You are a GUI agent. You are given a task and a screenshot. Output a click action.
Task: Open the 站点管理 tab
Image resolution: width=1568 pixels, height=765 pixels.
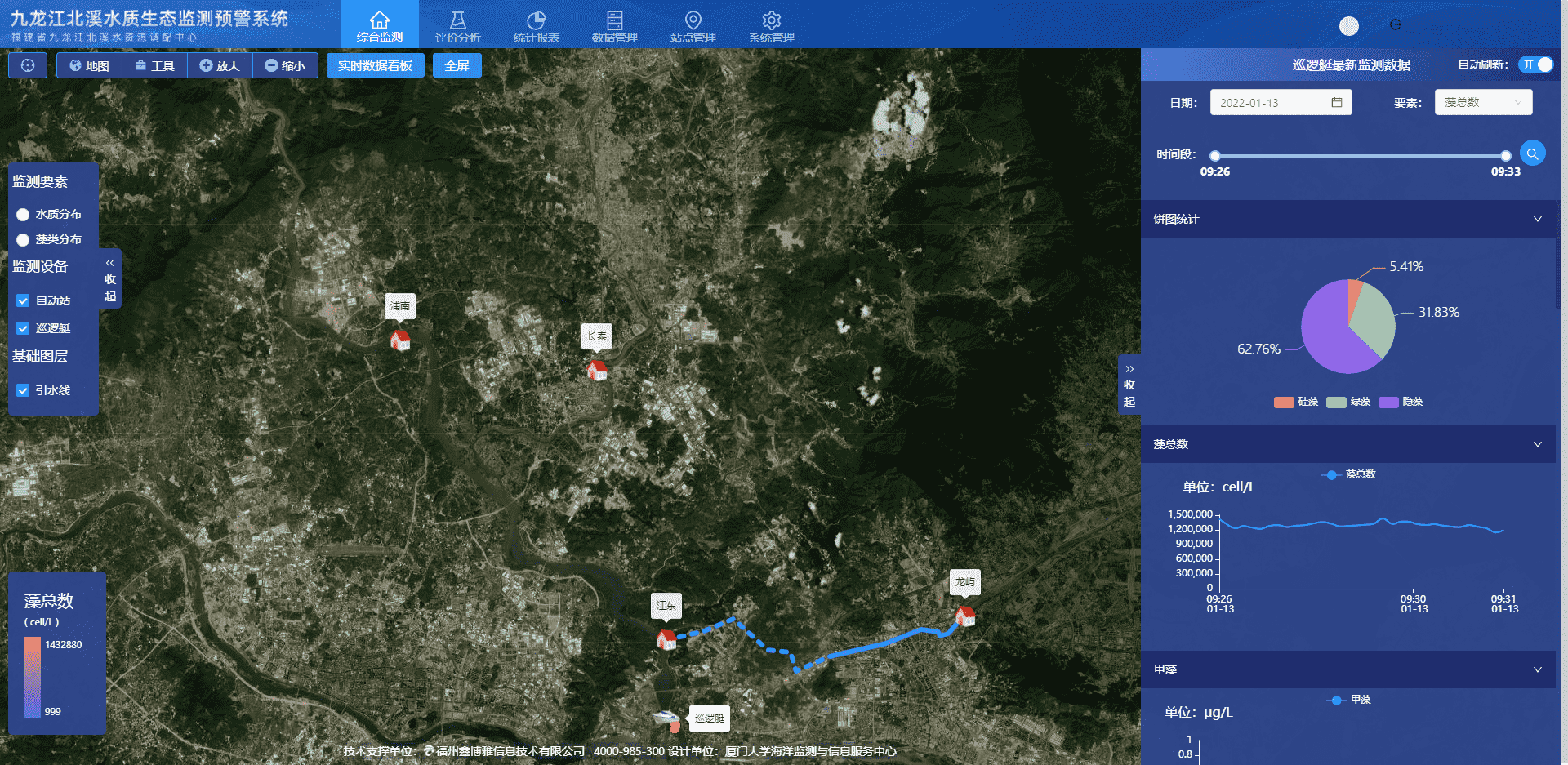coord(693,25)
